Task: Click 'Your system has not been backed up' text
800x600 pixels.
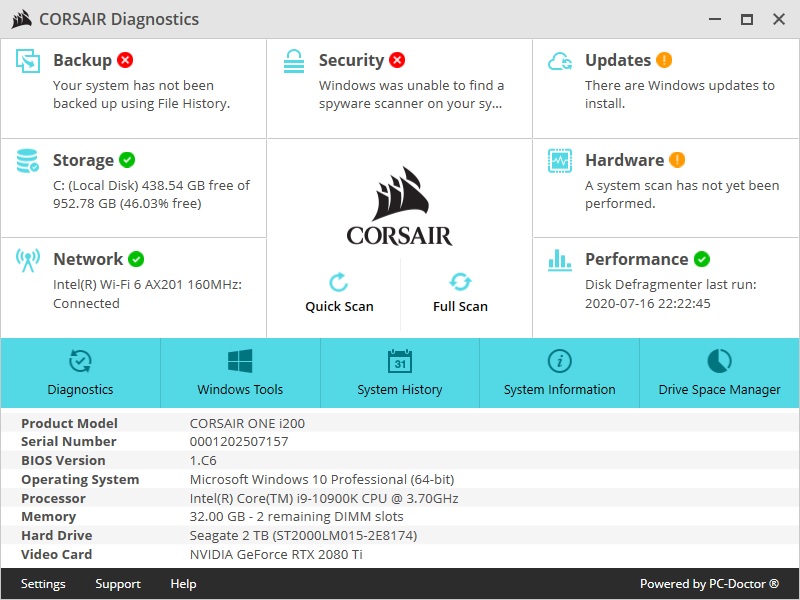Action: (141, 94)
